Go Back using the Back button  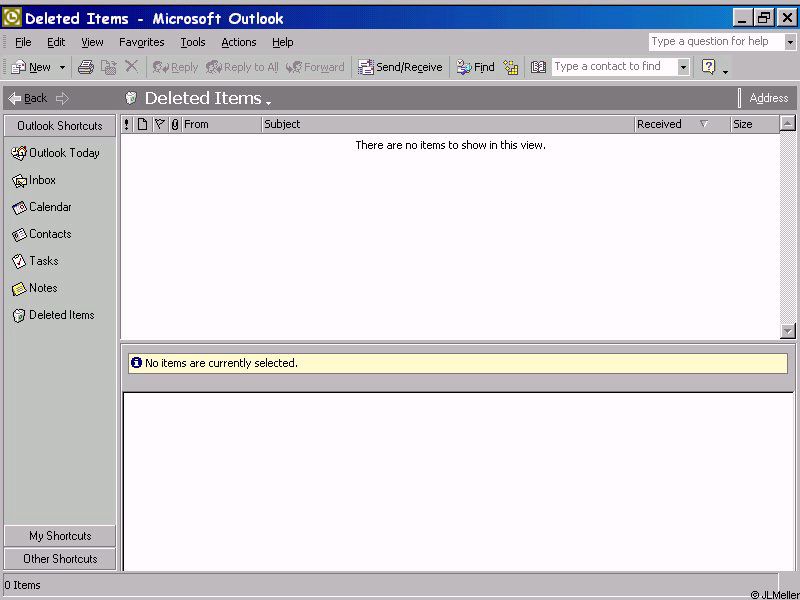(28, 98)
